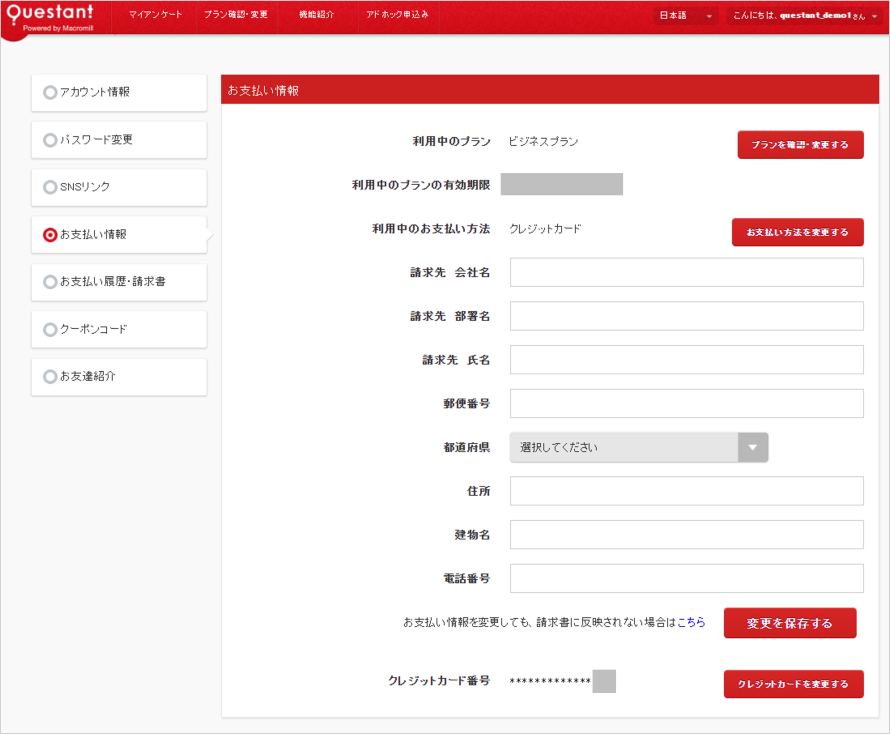Select the アカウント情報 radio option
890x734 pixels.
[x=50, y=92]
